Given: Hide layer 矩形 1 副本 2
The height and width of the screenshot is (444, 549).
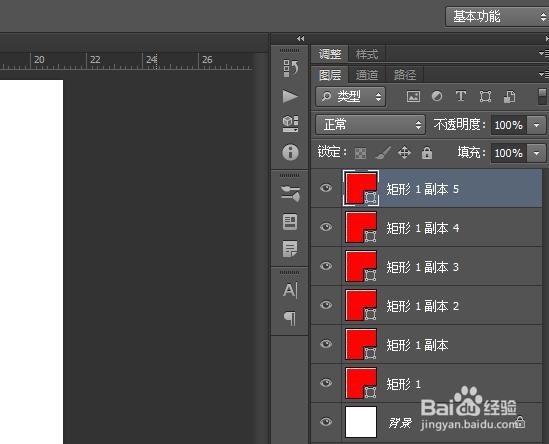Looking at the screenshot, I should tap(326, 305).
